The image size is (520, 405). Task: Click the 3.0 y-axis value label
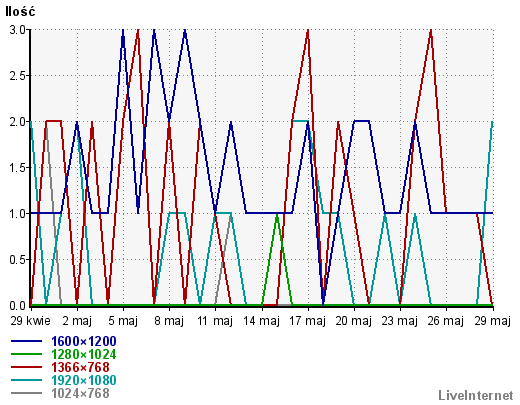click(x=17, y=30)
